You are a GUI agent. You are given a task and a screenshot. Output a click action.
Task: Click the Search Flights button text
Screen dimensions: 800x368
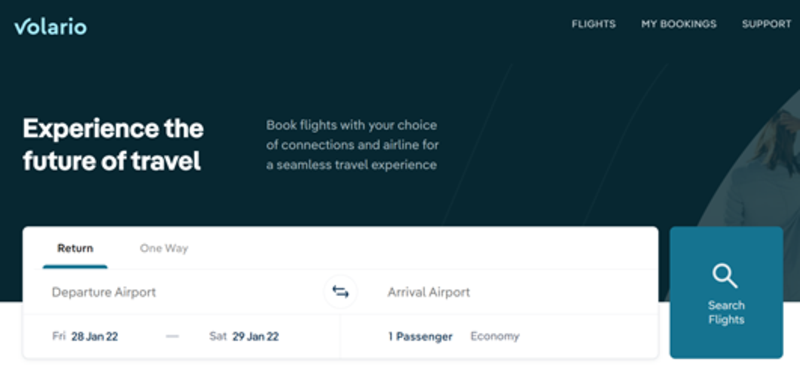click(726, 312)
